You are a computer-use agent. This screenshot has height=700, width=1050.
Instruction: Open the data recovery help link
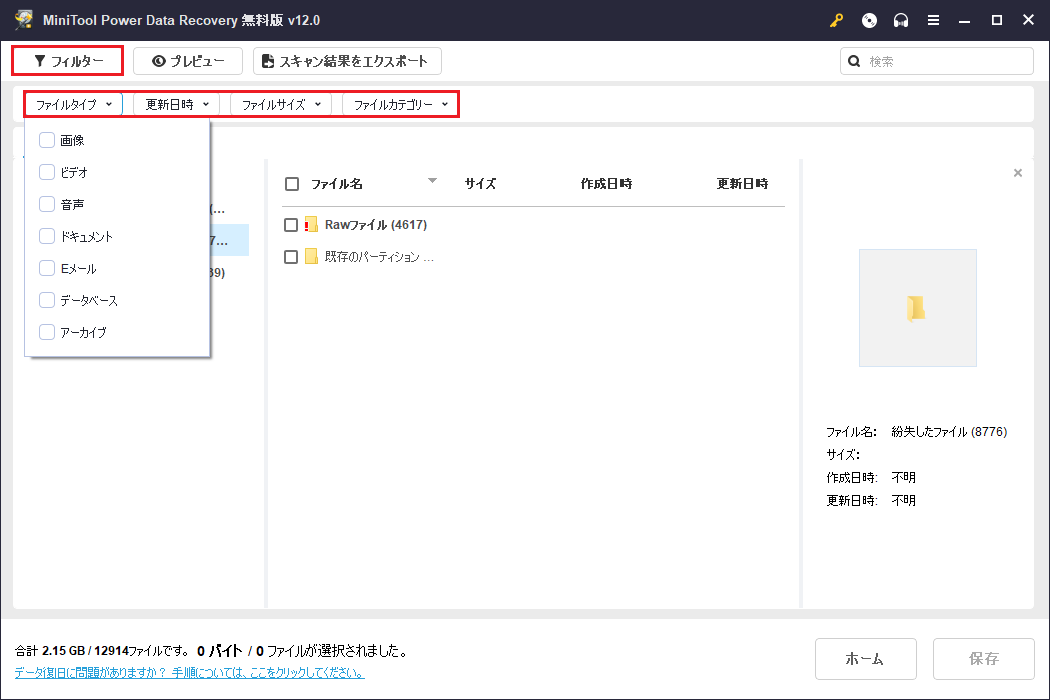[x=189, y=673]
